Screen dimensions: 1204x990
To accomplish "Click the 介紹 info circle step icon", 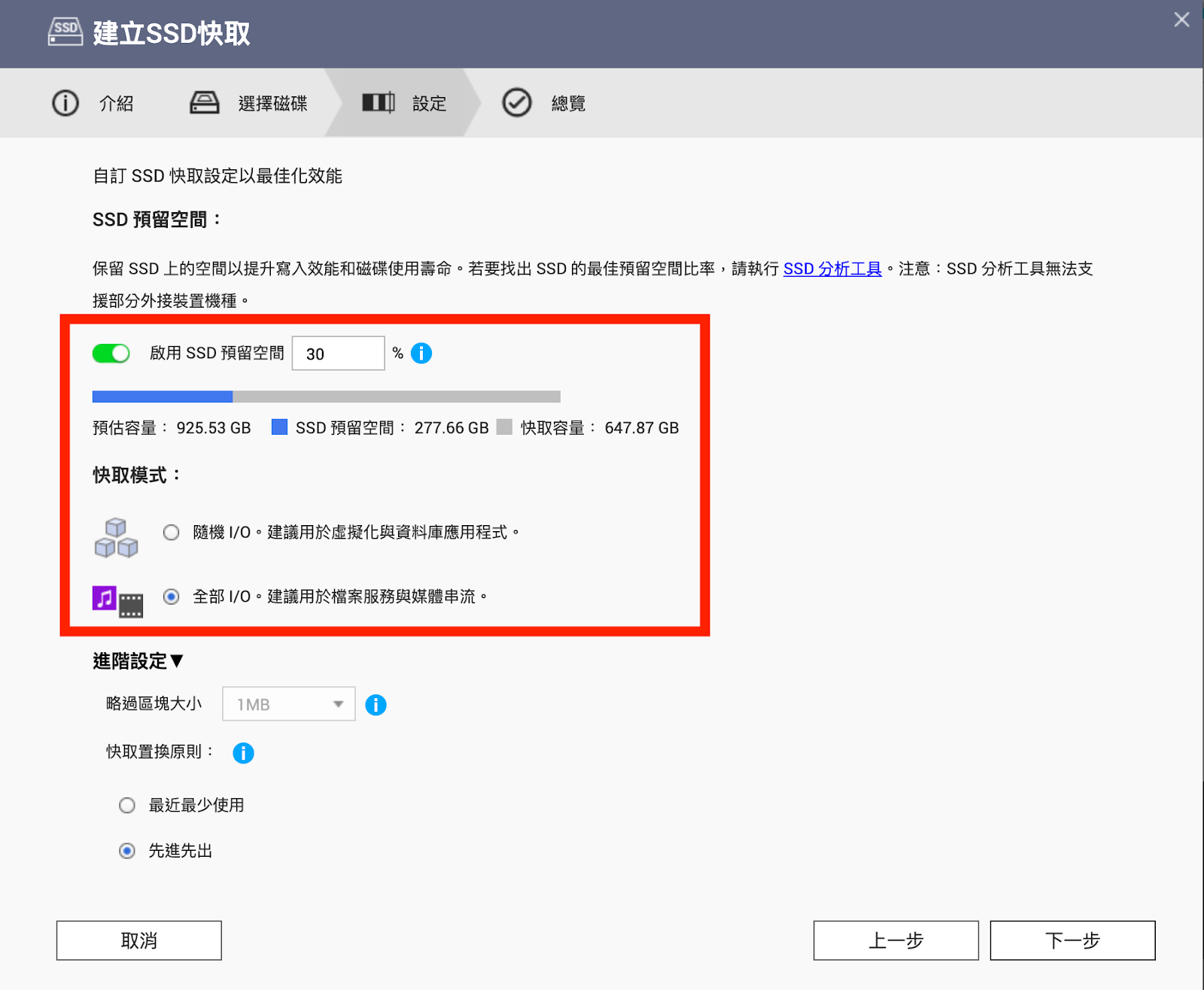I will [x=65, y=103].
